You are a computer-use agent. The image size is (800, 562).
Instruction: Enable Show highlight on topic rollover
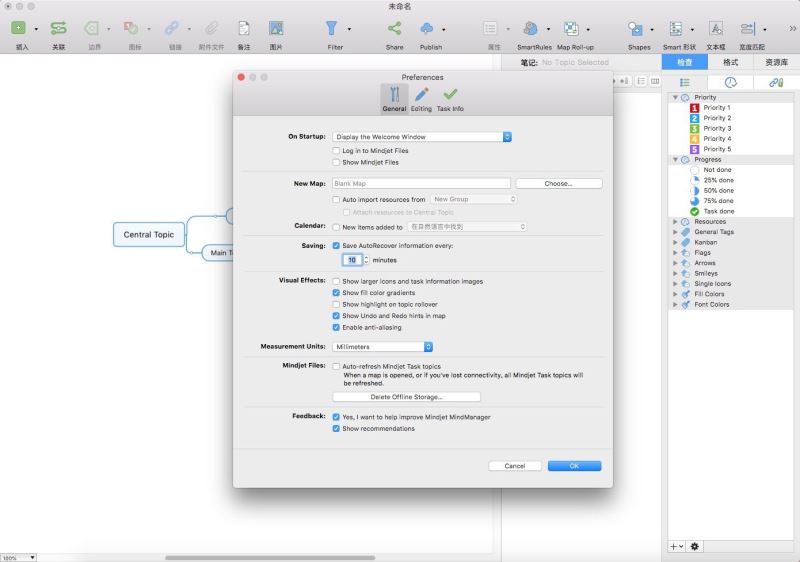(336, 304)
